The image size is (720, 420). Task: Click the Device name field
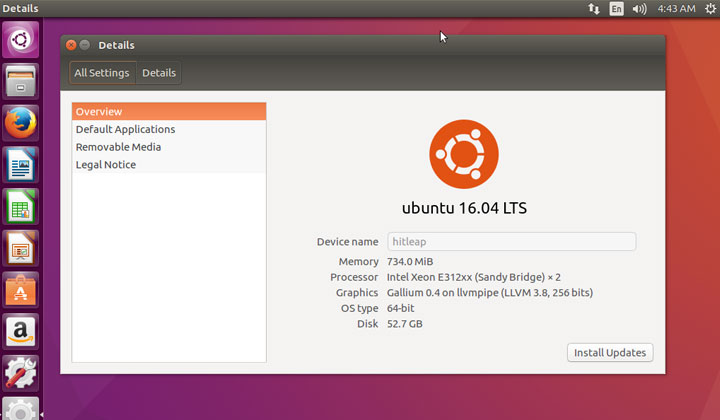[x=512, y=242]
